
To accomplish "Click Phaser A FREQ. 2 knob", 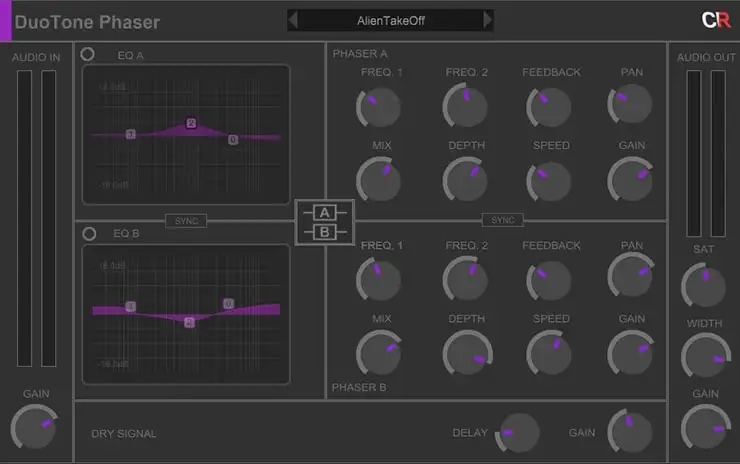I will coord(465,106).
